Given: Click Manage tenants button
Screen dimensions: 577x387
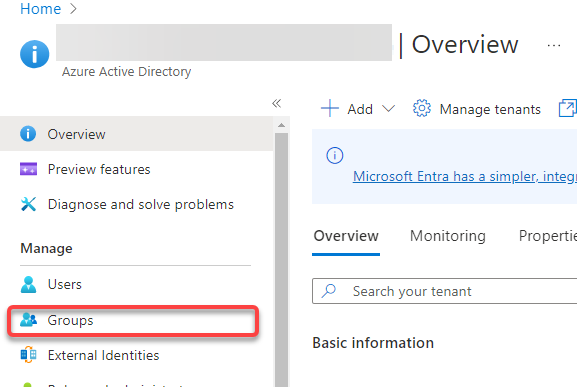Looking at the screenshot, I should click(x=477, y=109).
